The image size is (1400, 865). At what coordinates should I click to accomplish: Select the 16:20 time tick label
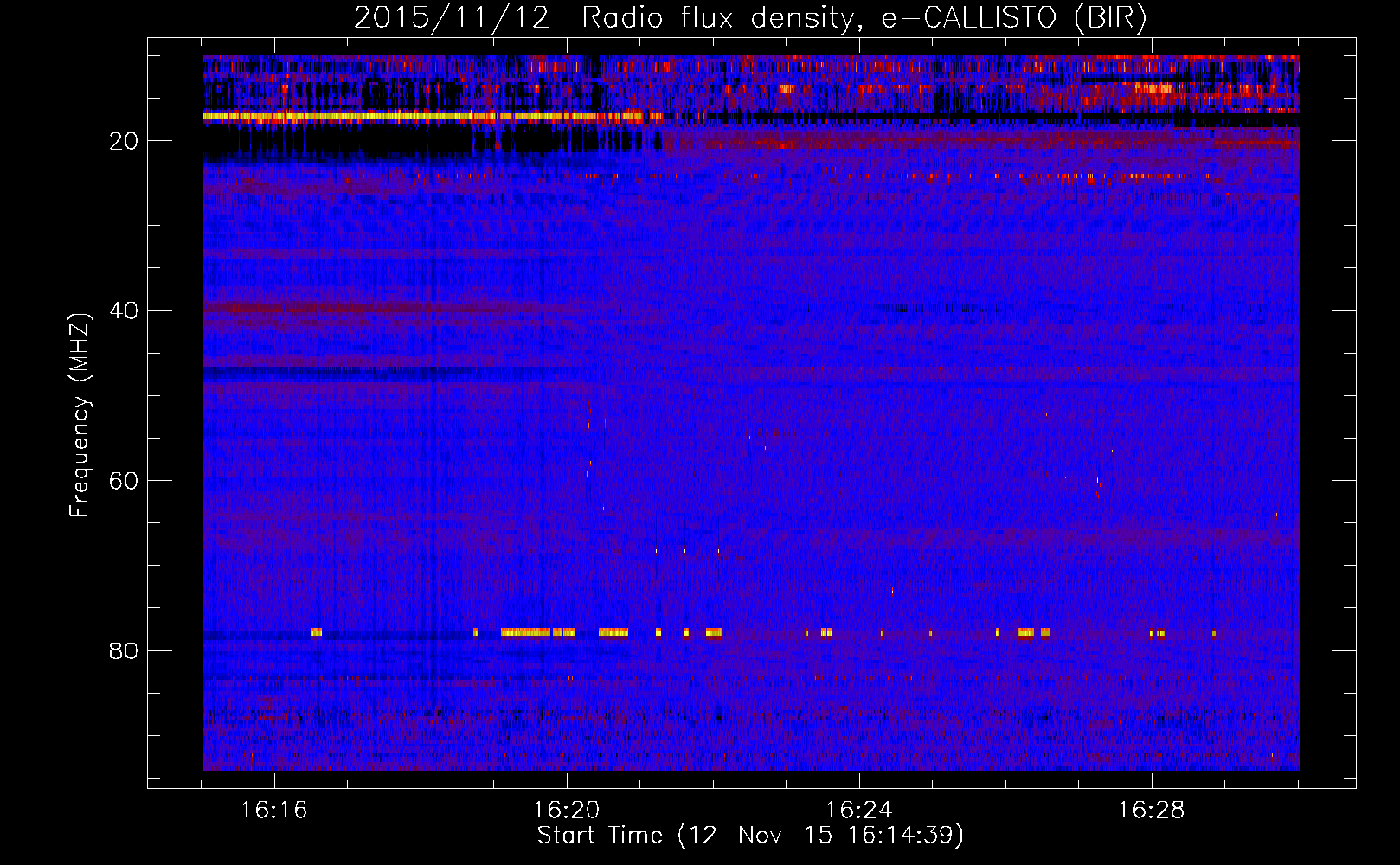(566, 811)
